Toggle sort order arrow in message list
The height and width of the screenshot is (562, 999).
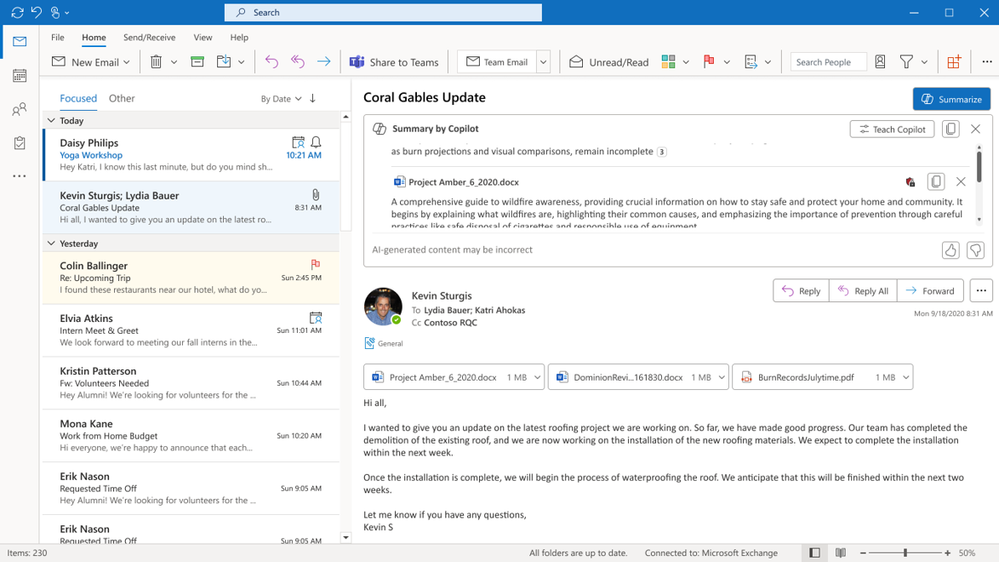pyautogui.click(x=313, y=98)
